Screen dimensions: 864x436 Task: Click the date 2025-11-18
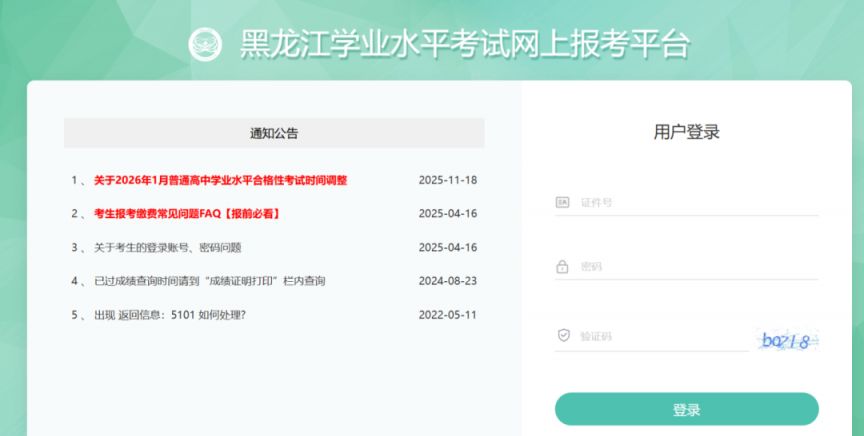tap(448, 180)
